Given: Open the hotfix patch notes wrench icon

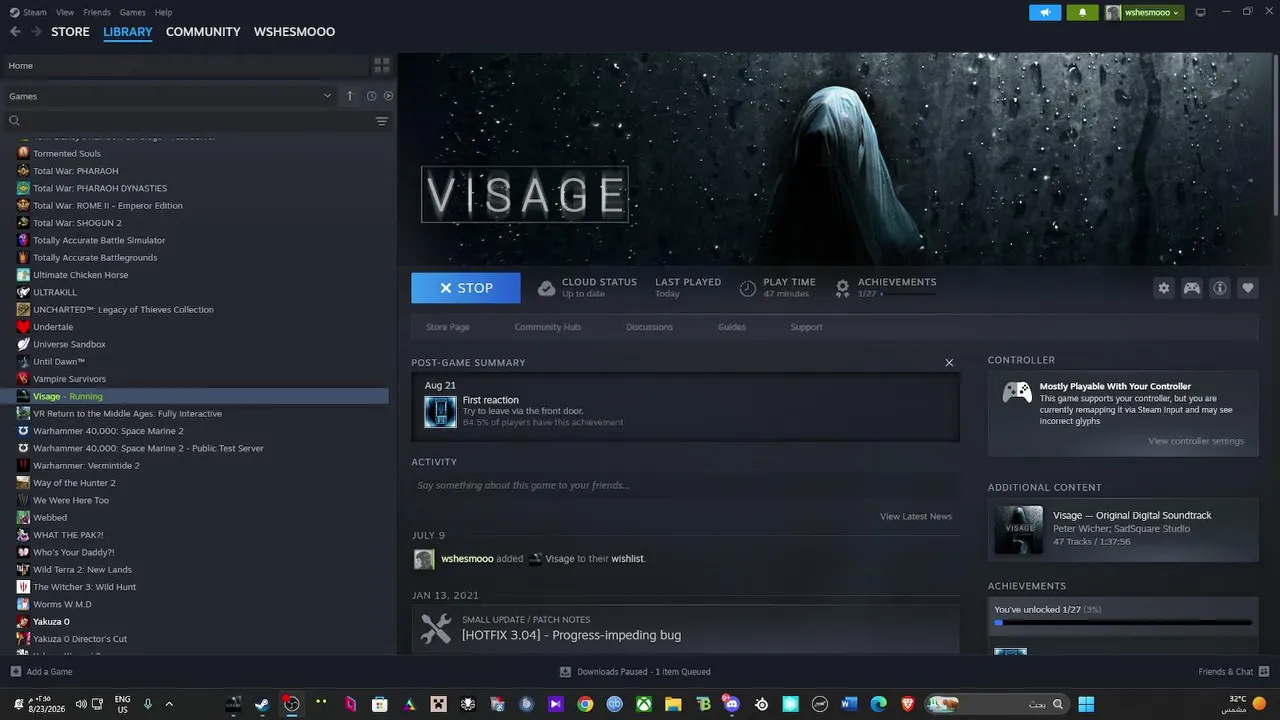Looking at the screenshot, I should tap(436, 628).
